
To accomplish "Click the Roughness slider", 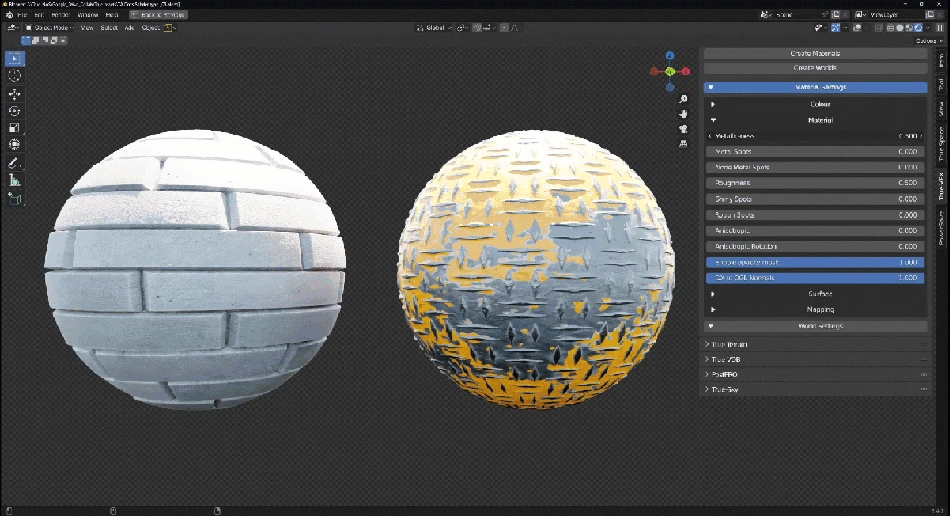I will pyautogui.click(x=815, y=183).
